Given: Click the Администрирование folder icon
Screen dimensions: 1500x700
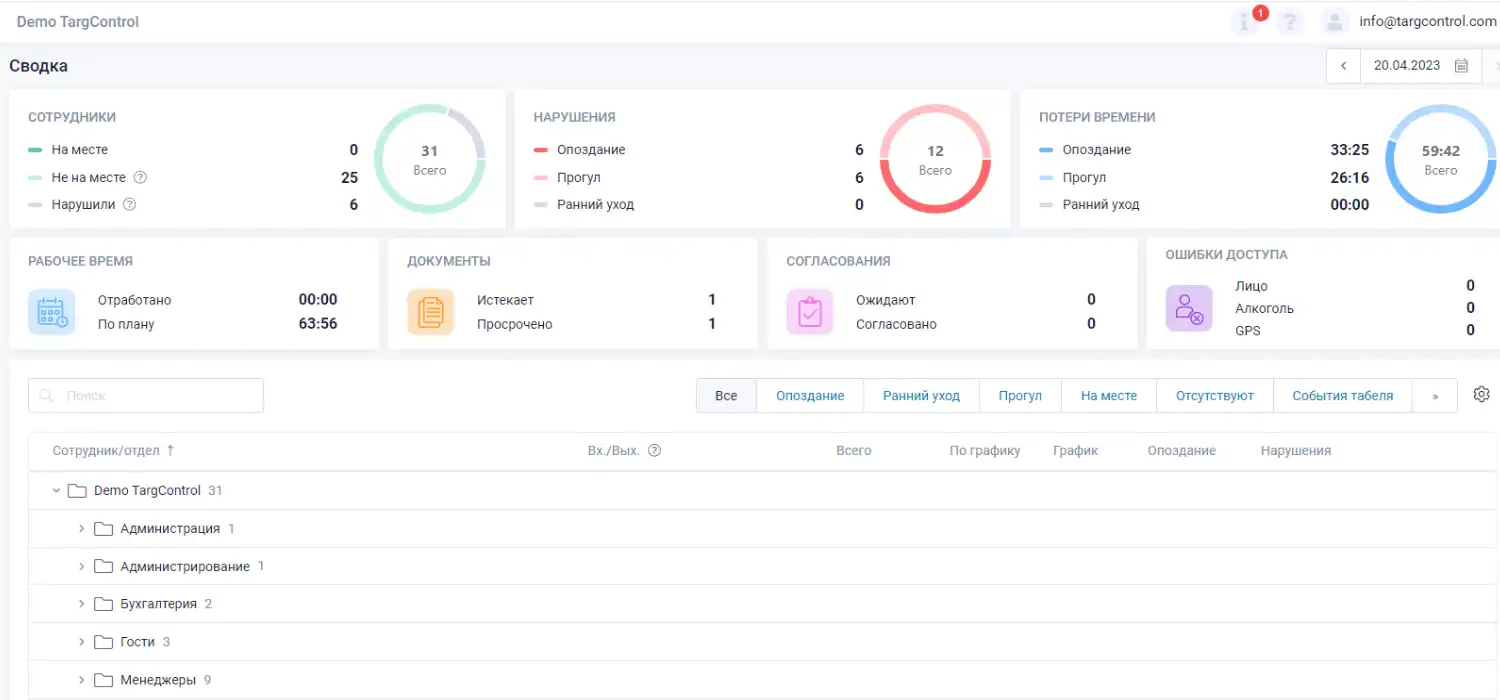Looking at the screenshot, I should (x=103, y=567).
